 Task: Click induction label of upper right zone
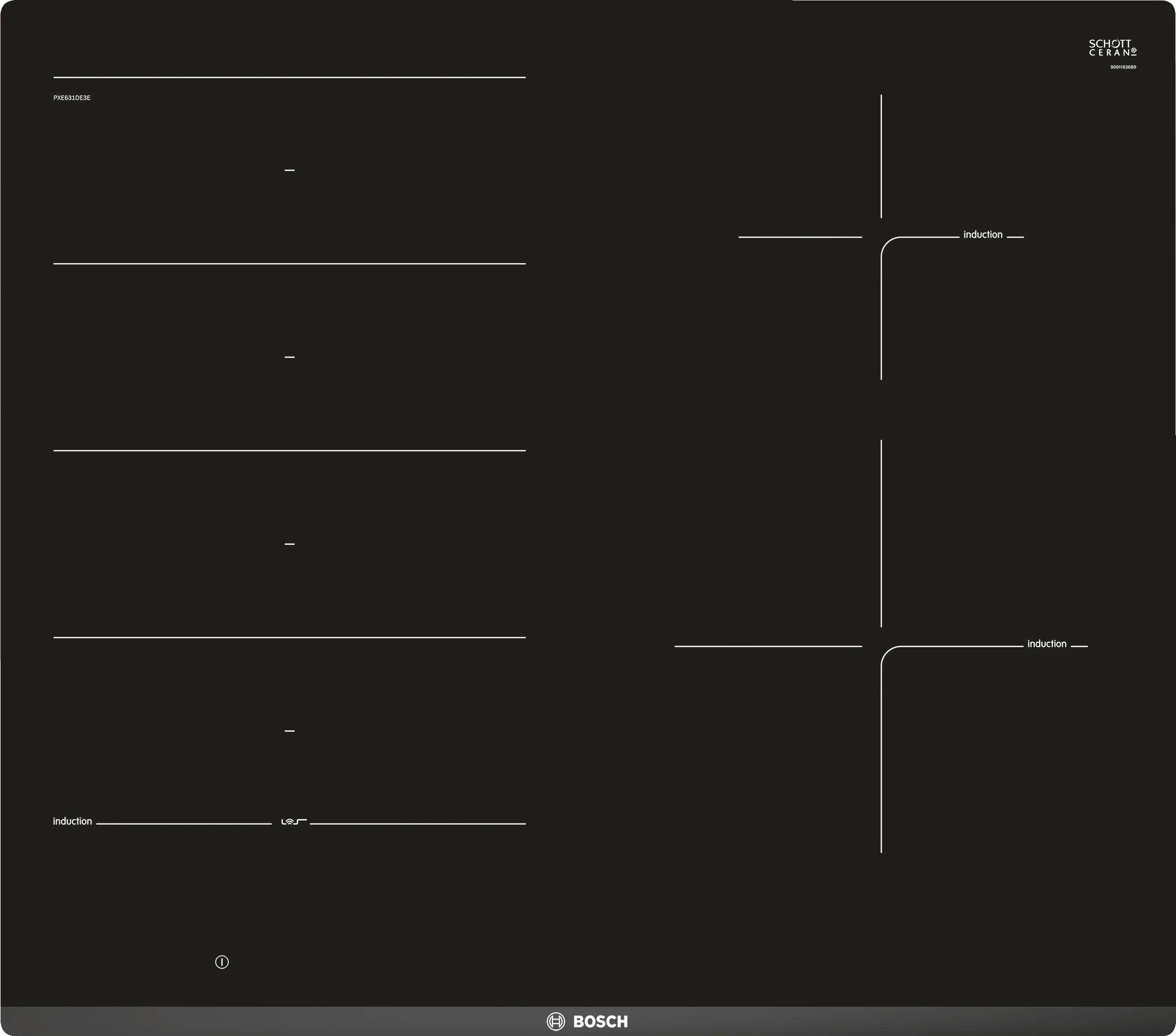click(983, 235)
